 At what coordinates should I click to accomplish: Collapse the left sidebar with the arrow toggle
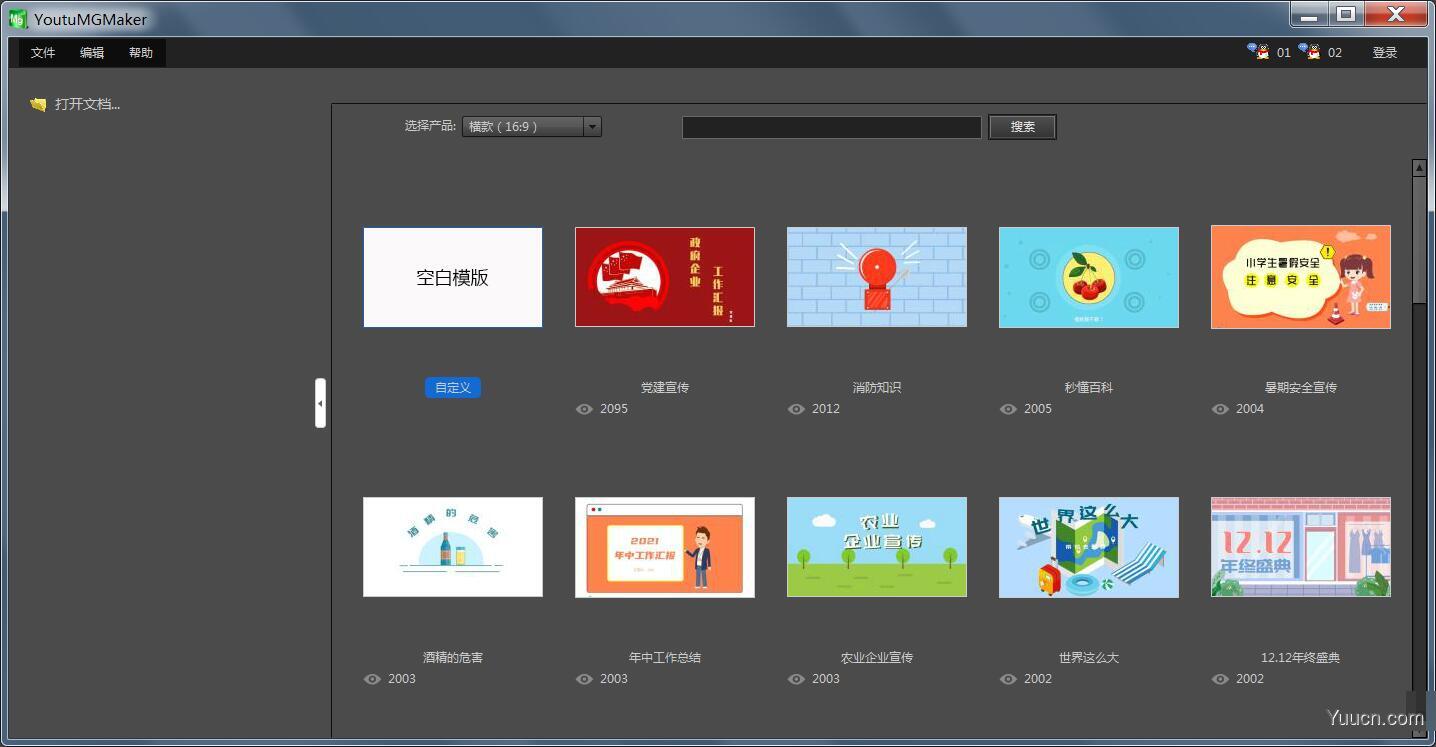[x=320, y=402]
